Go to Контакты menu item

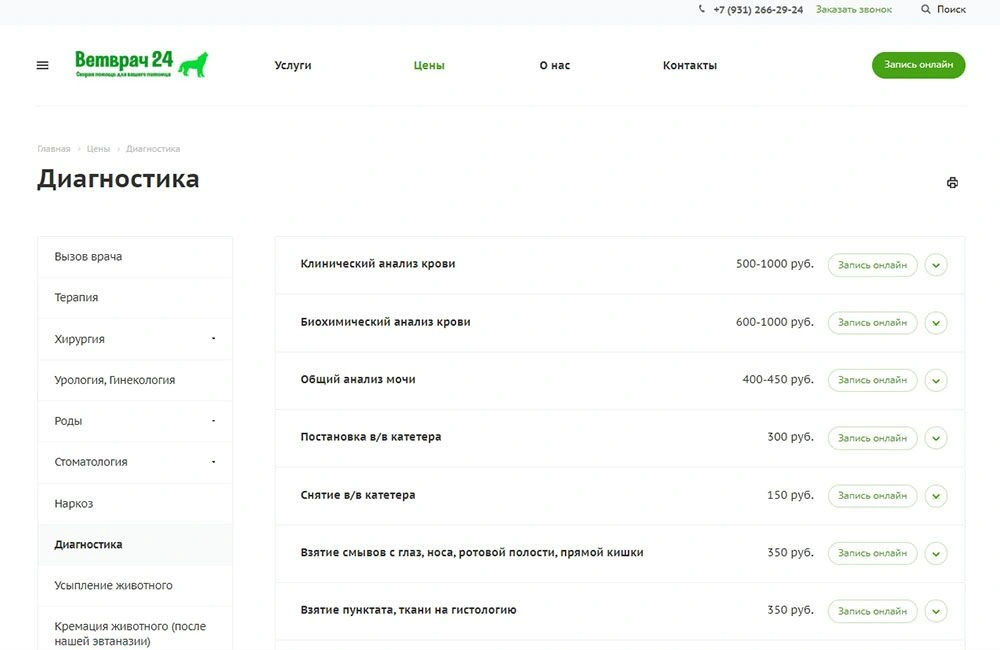coord(689,66)
